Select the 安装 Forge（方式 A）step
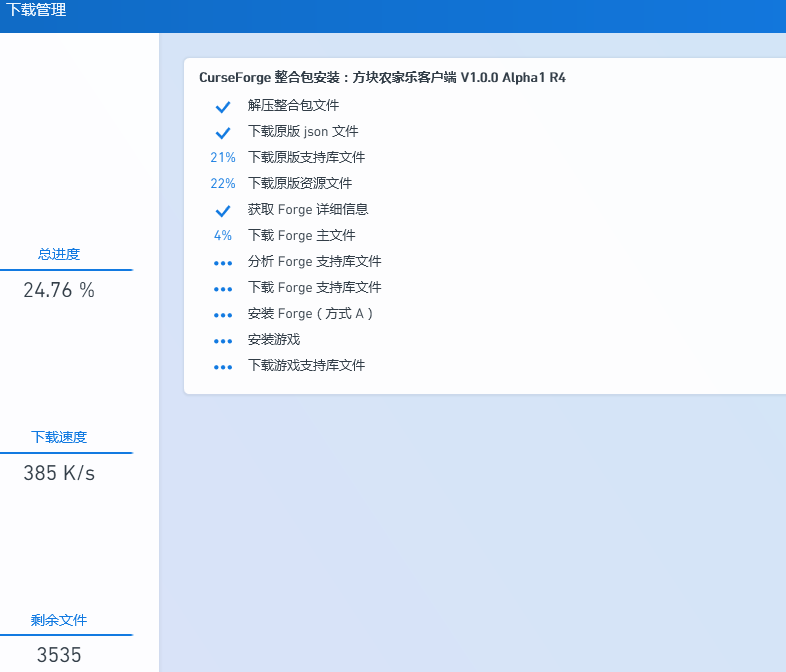This screenshot has height=672, width=786. (x=310, y=314)
